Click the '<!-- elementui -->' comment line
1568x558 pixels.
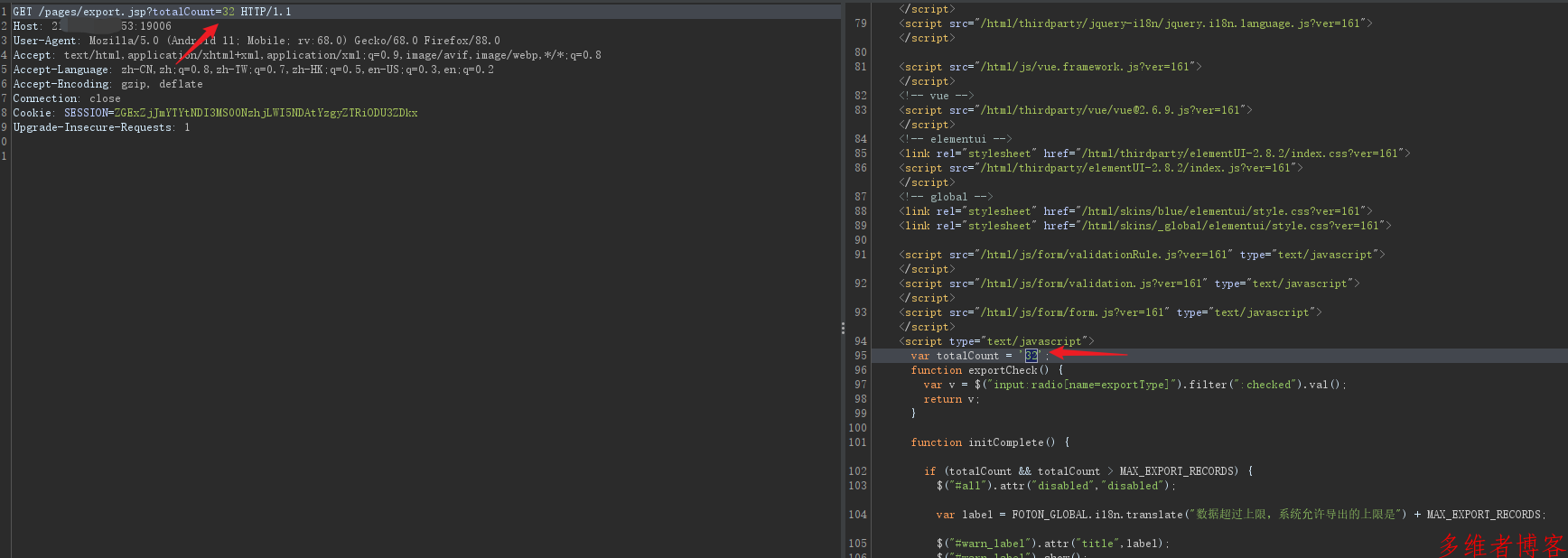[956, 139]
